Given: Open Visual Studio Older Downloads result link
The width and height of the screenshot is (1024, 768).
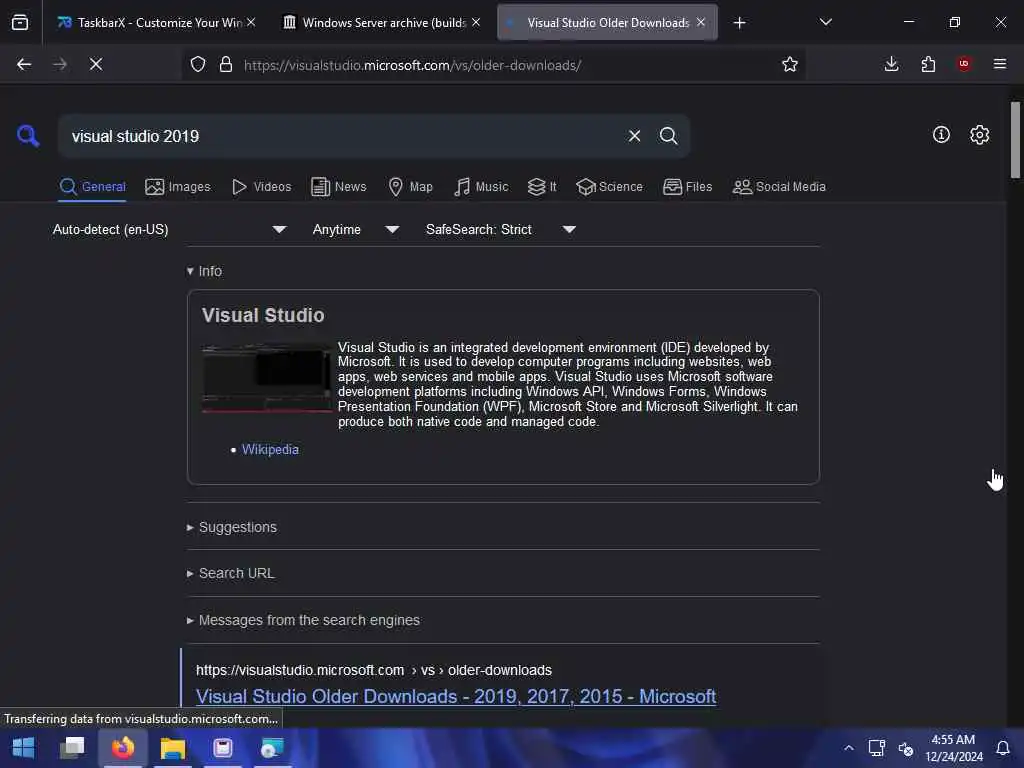Looking at the screenshot, I should click(456, 697).
